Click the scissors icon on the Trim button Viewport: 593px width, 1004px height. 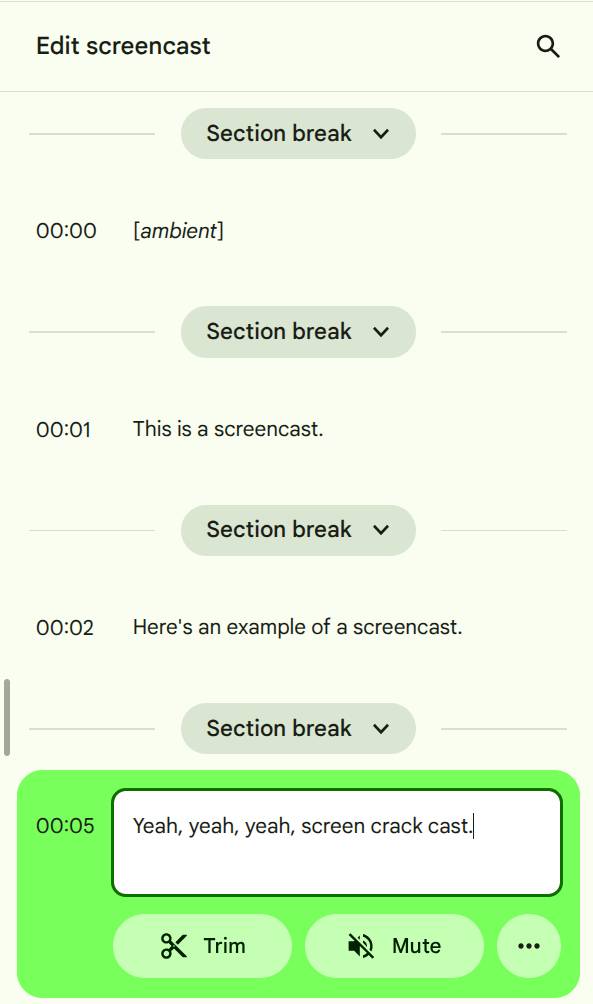(x=173, y=945)
